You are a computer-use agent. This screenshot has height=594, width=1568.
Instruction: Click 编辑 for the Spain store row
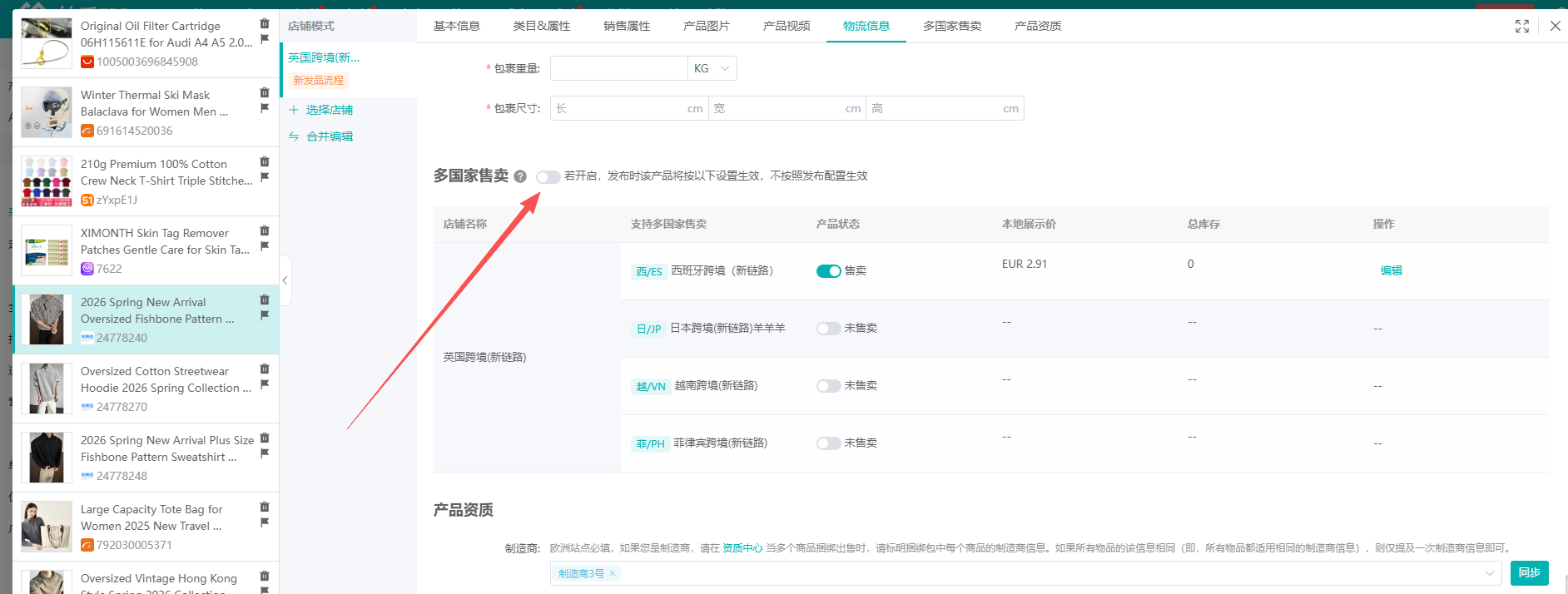pyautogui.click(x=1391, y=270)
